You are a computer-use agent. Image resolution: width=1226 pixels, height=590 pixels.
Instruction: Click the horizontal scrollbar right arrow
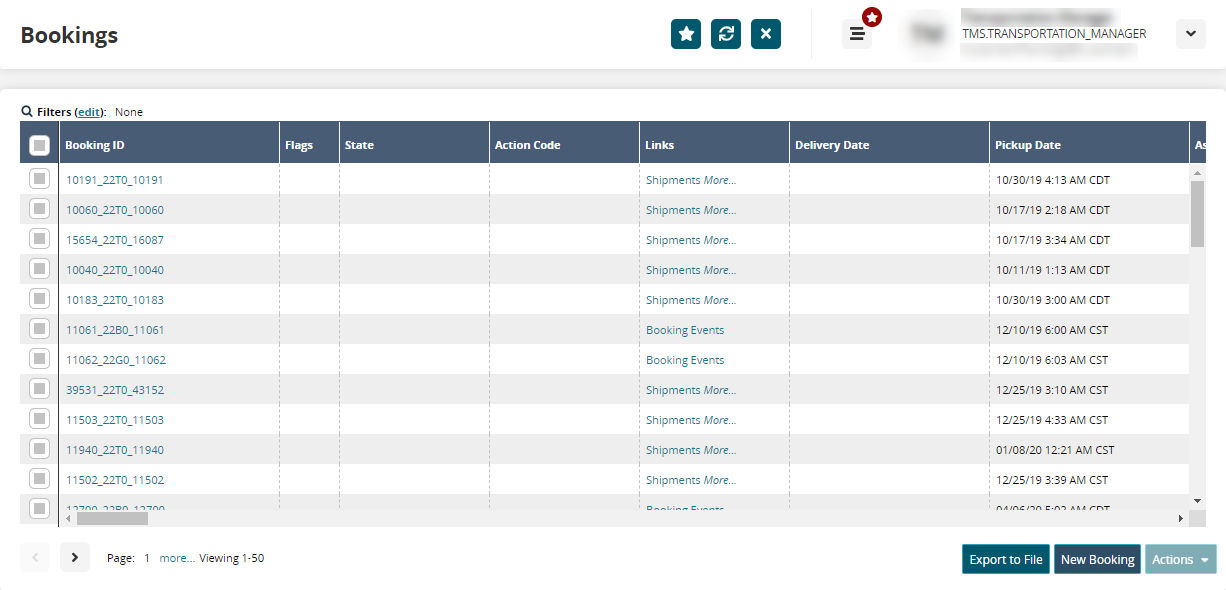pyautogui.click(x=1180, y=518)
